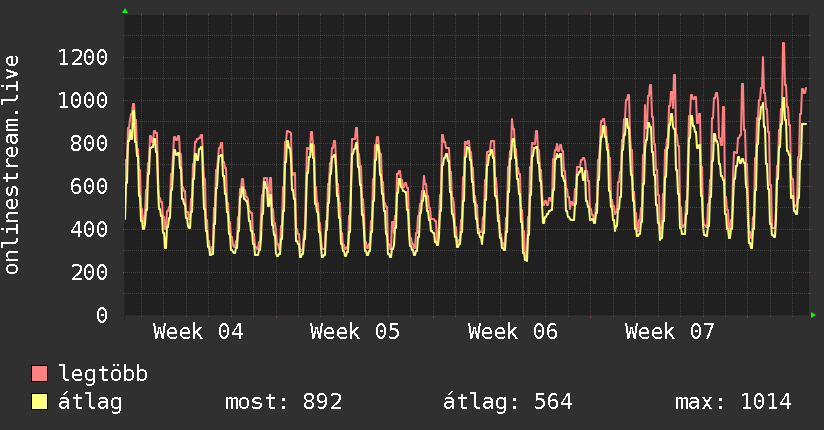824x430 pixels.
Task: Click the green arrow atop the y-axis
Action: (x=125, y=11)
